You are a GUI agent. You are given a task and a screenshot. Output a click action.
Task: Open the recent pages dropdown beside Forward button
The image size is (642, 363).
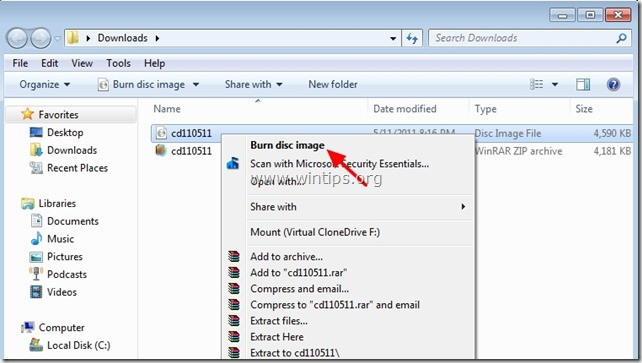(x=57, y=38)
